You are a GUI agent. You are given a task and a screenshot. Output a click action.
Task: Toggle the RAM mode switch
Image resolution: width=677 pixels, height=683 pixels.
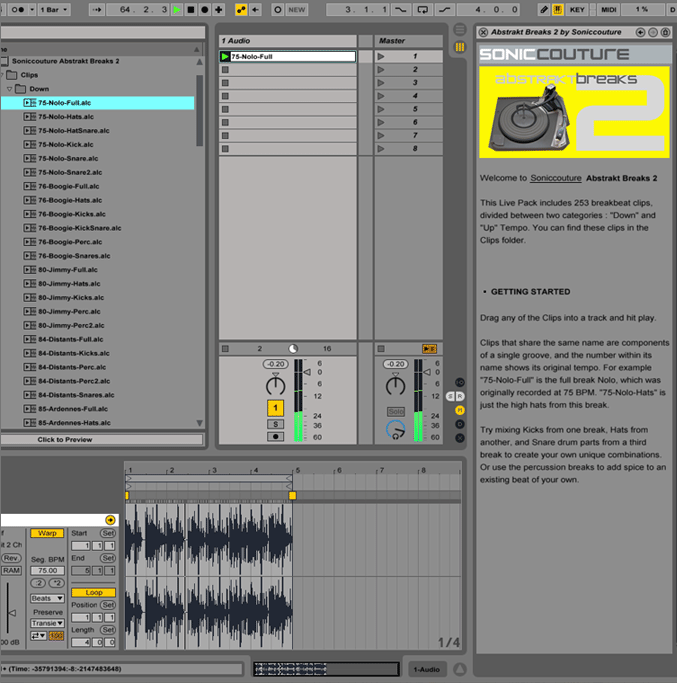(11, 571)
